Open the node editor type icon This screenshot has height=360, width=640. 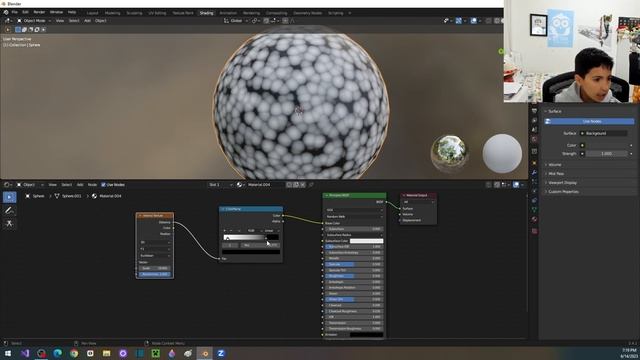7,185
